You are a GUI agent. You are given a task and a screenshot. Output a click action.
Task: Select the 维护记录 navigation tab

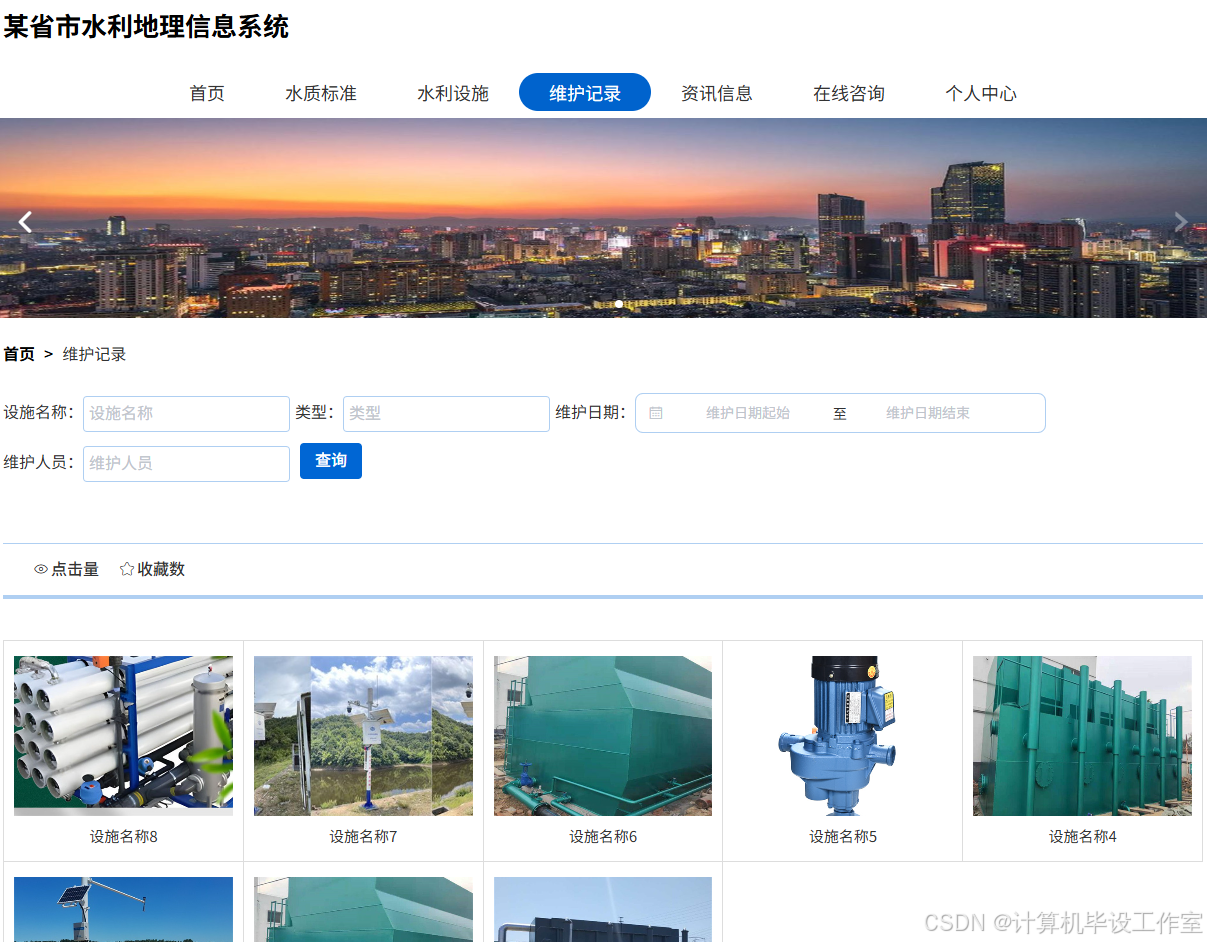click(585, 93)
